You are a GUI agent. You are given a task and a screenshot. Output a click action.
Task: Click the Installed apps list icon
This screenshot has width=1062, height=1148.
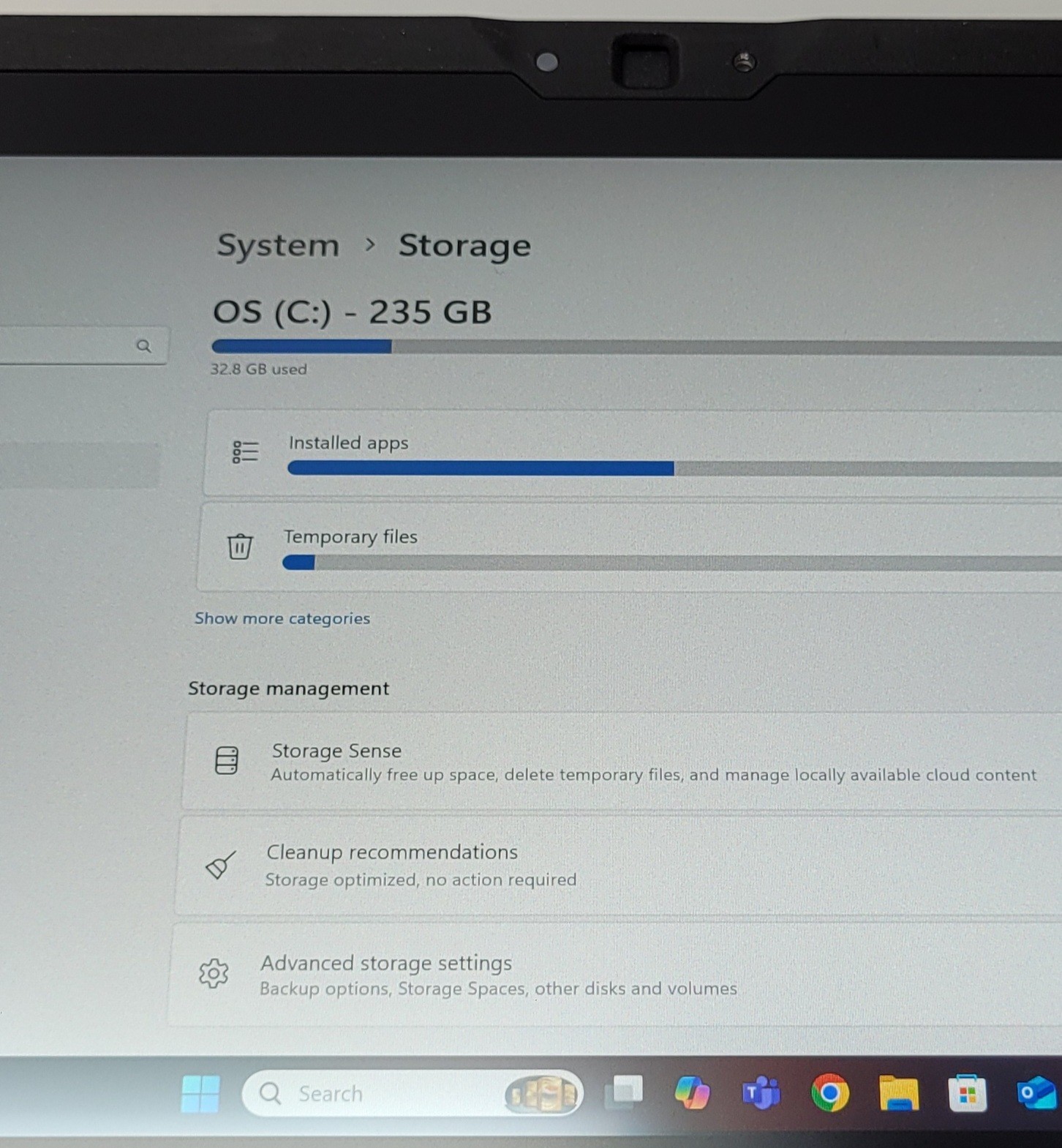245,452
